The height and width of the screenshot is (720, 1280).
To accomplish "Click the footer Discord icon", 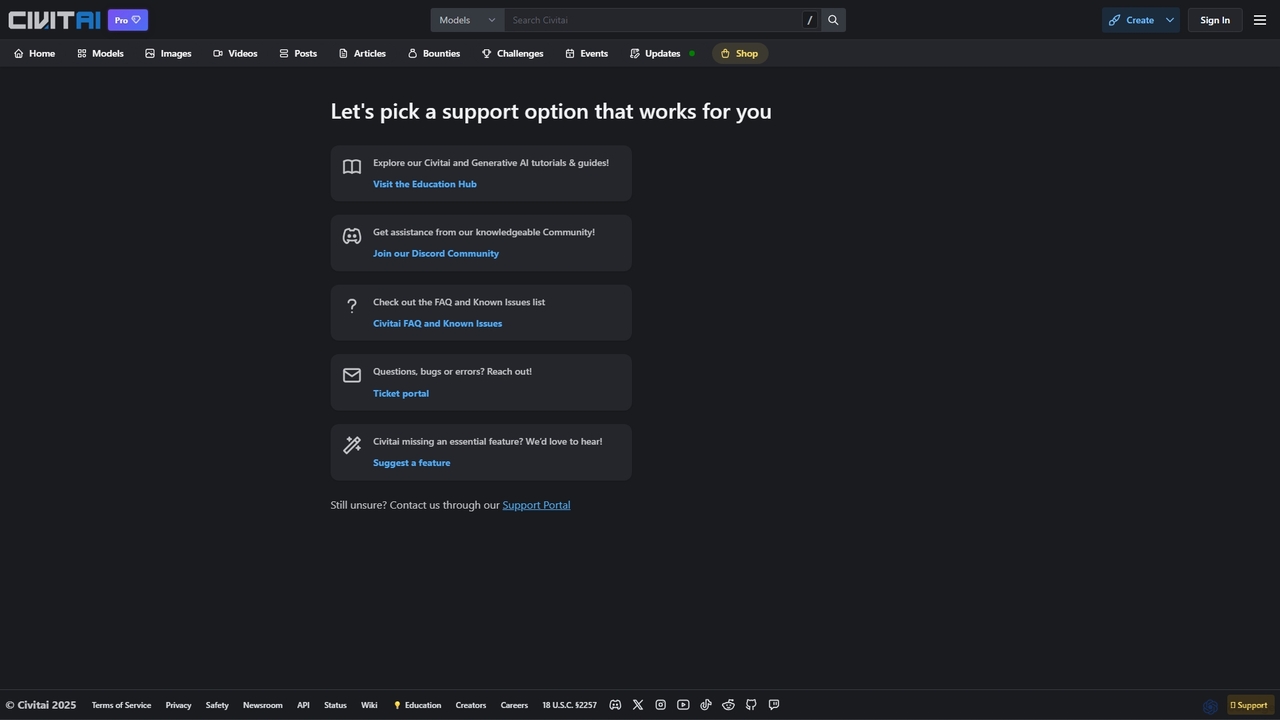I will (x=615, y=705).
